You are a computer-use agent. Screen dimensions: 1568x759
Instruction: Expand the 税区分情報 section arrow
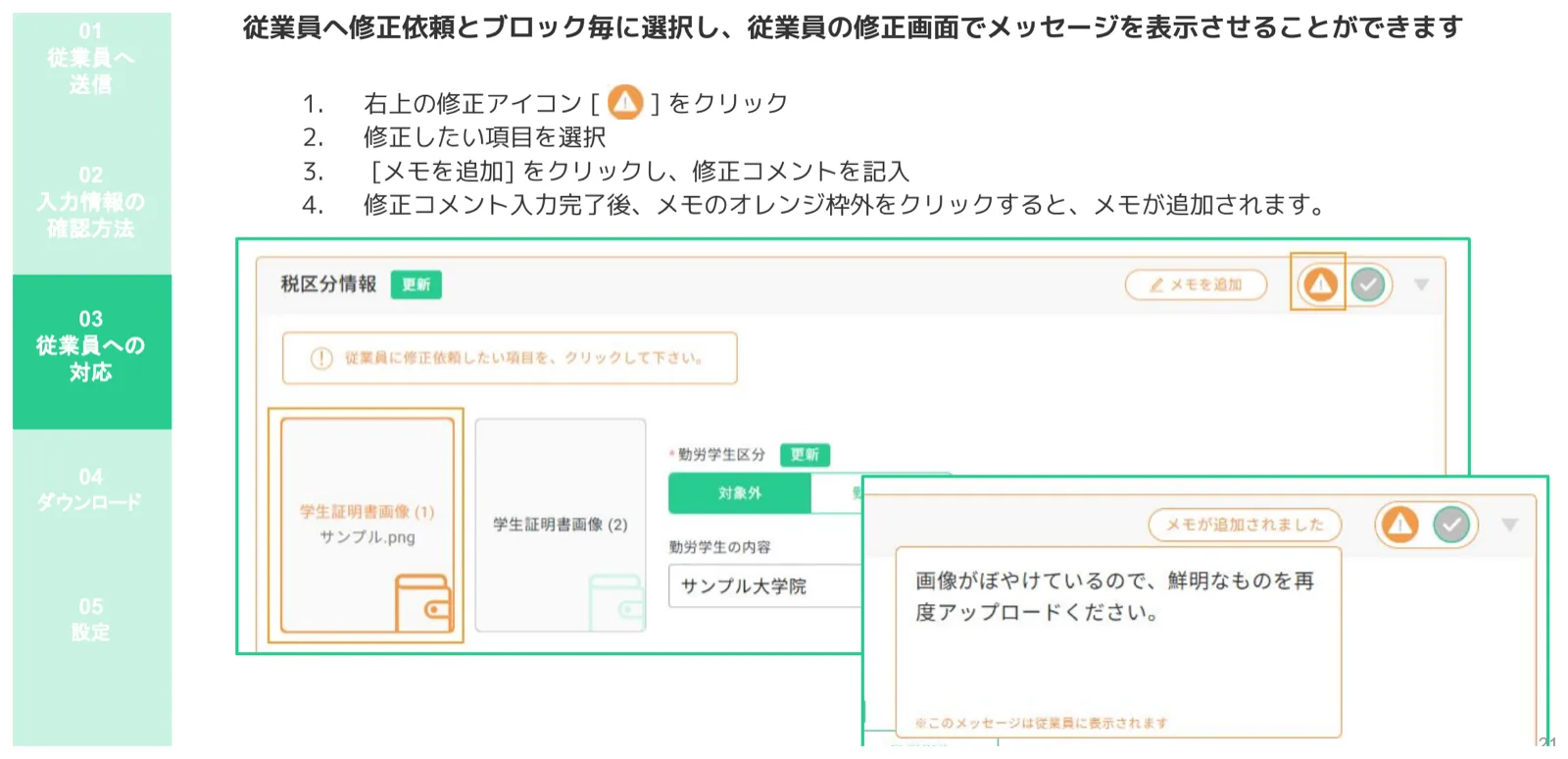click(x=1421, y=285)
